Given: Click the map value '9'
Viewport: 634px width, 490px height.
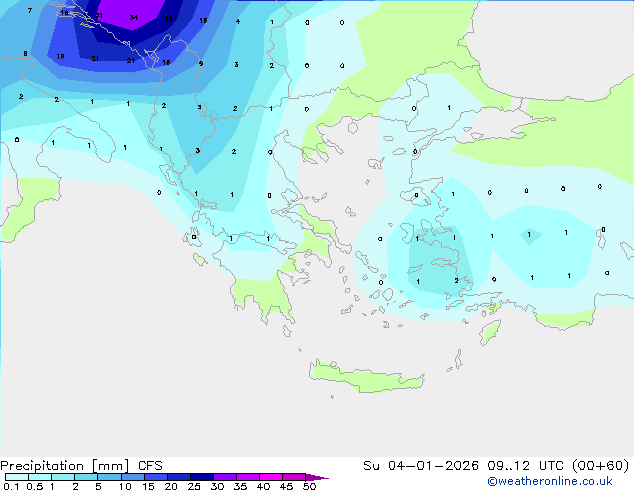Looking at the screenshot, I should [x=201, y=63].
